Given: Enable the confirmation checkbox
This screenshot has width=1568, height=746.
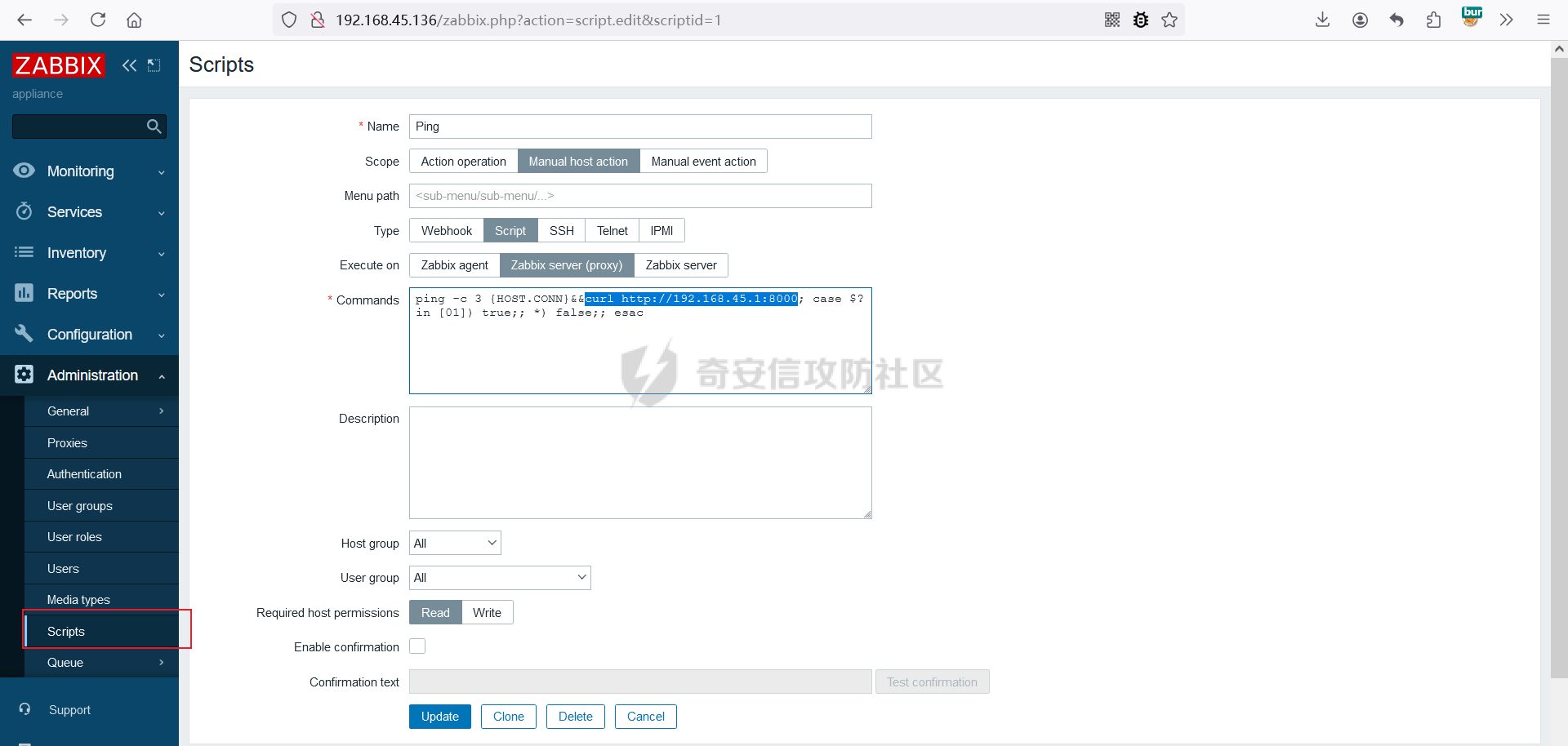Looking at the screenshot, I should (x=417, y=646).
